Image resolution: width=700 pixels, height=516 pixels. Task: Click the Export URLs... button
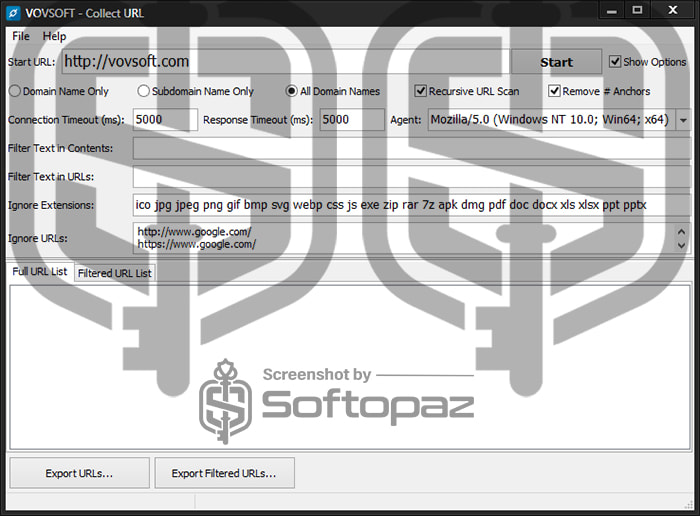tap(79, 473)
